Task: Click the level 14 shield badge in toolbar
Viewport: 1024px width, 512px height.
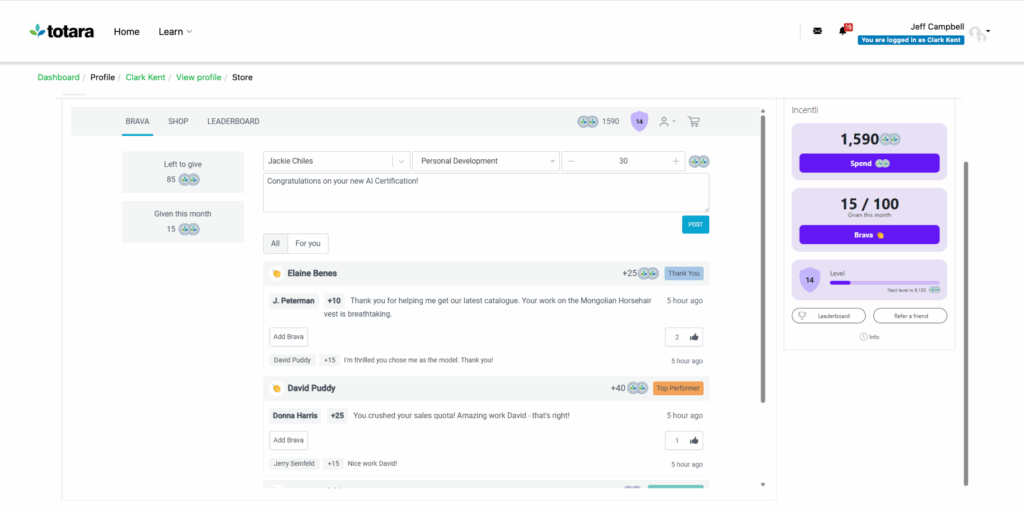Action: [x=639, y=121]
